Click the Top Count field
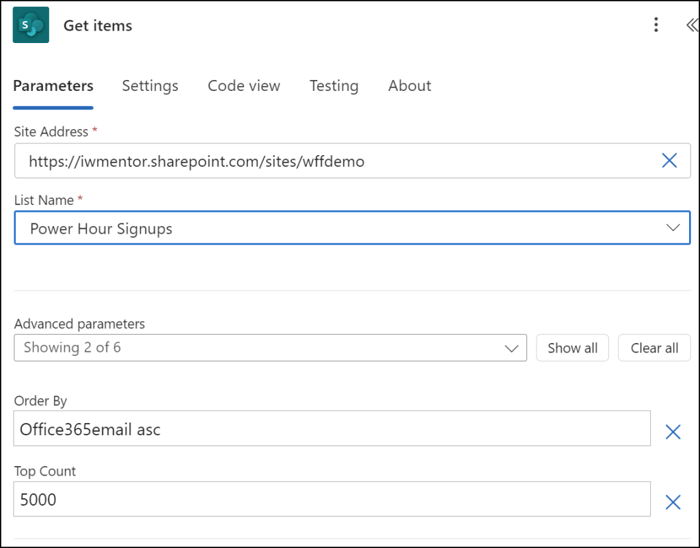Screen dimensions: 700x548 330,499
